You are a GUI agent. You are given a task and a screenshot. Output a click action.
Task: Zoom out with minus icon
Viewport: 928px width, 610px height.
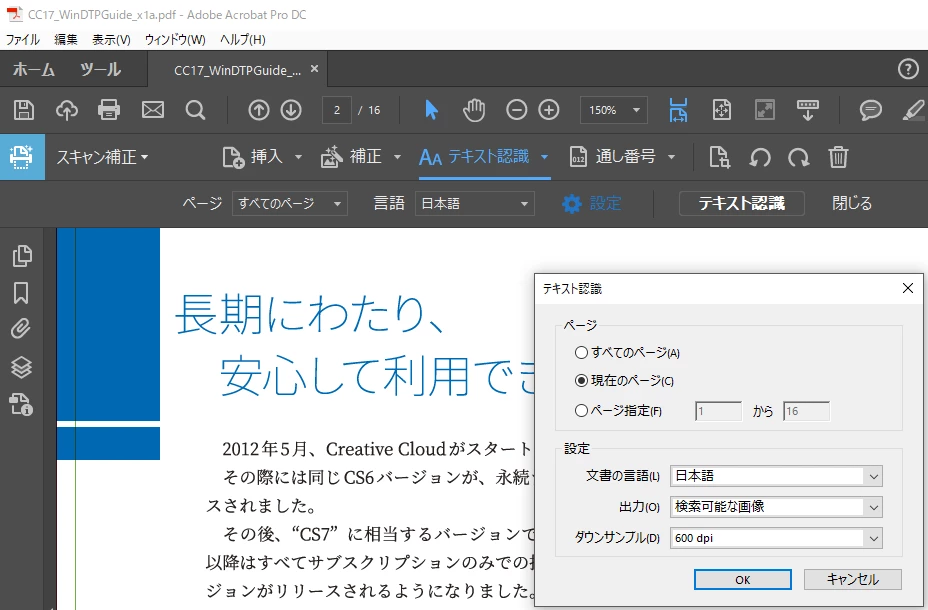517,110
